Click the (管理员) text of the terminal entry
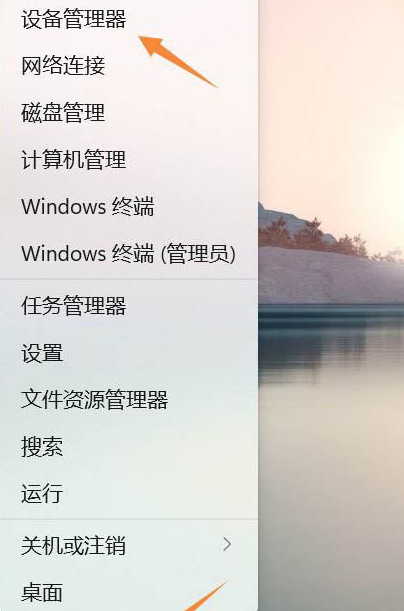 pyautogui.click(x=199, y=254)
